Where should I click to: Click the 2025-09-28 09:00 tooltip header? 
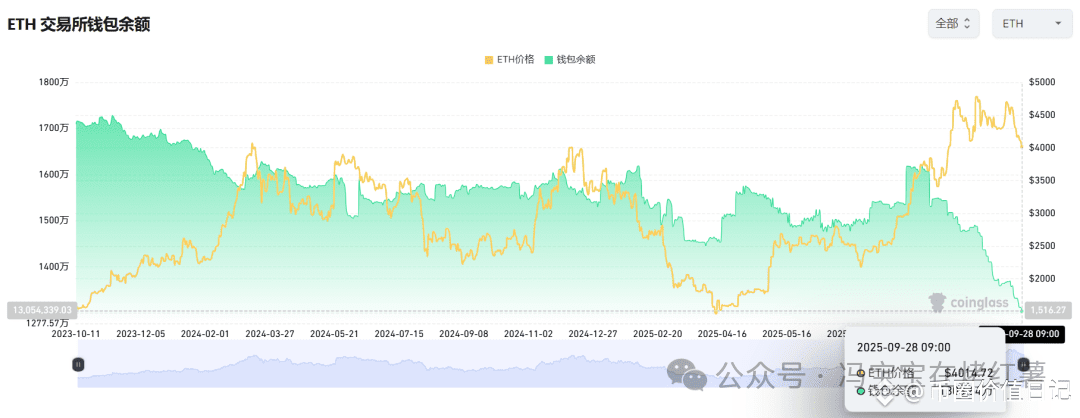904,347
